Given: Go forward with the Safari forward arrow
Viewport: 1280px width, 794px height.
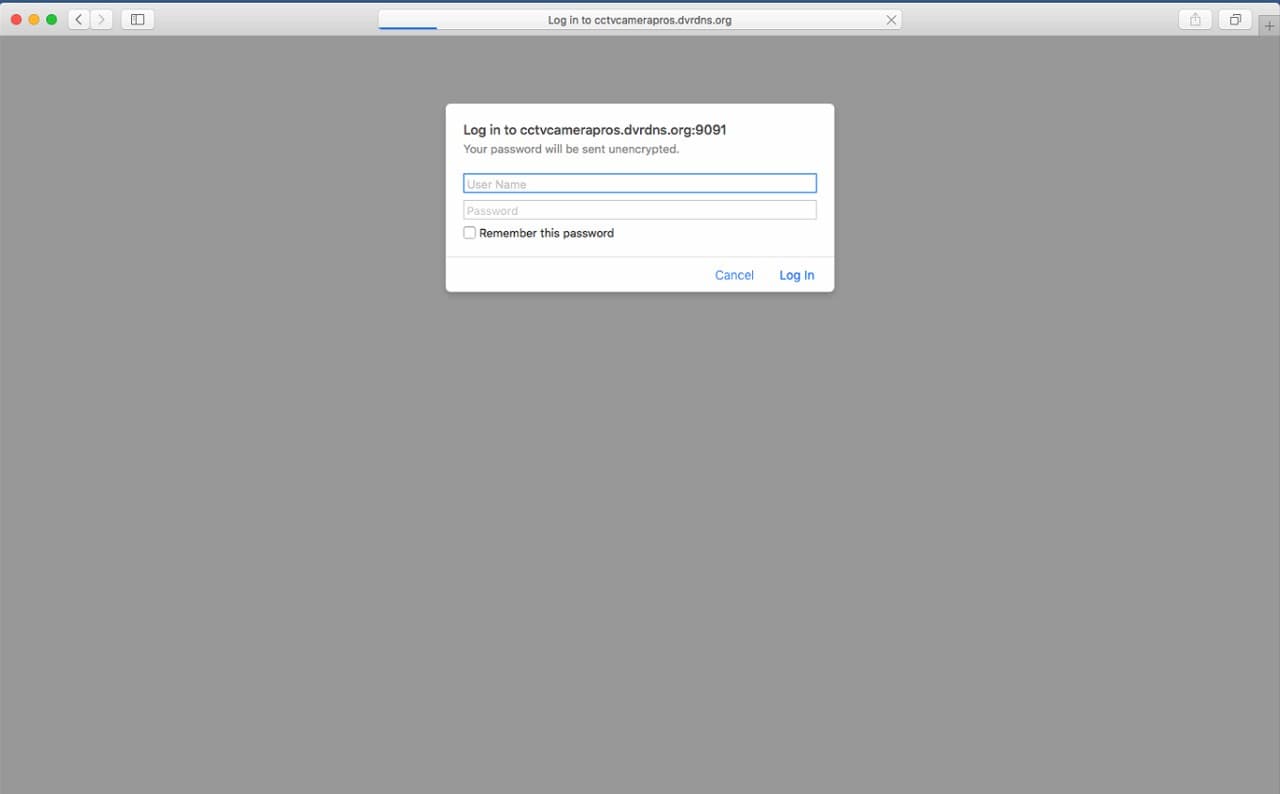Looking at the screenshot, I should [x=101, y=19].
